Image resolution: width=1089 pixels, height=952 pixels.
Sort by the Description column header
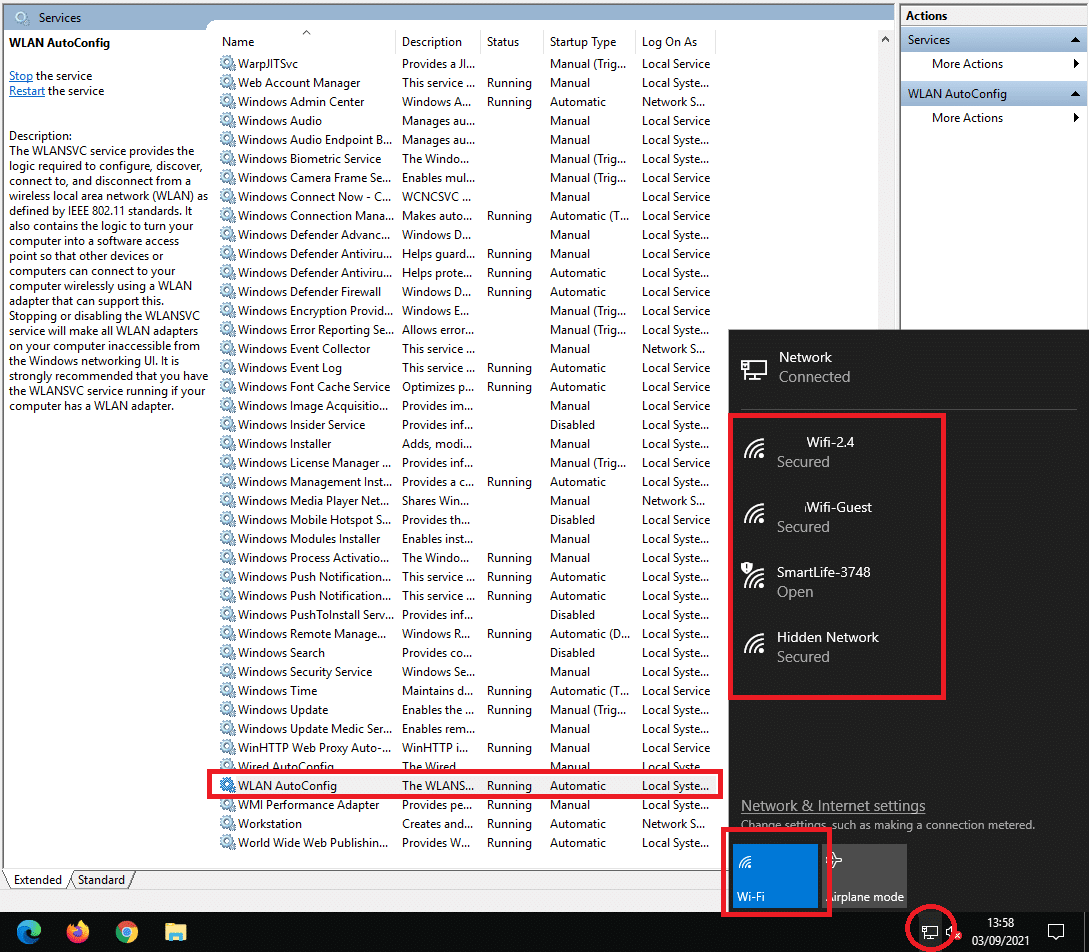438,42
